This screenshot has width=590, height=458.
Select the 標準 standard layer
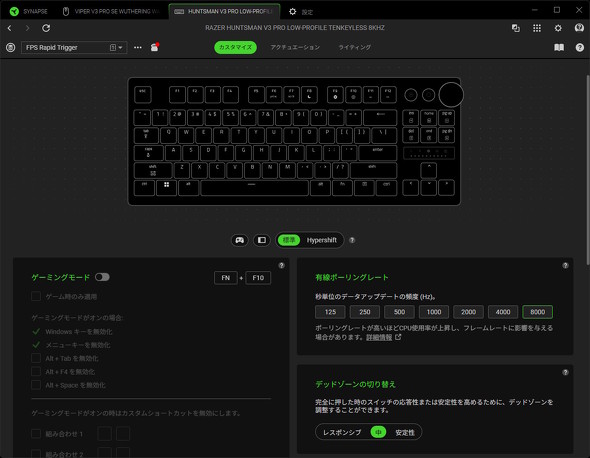(289, 240)
